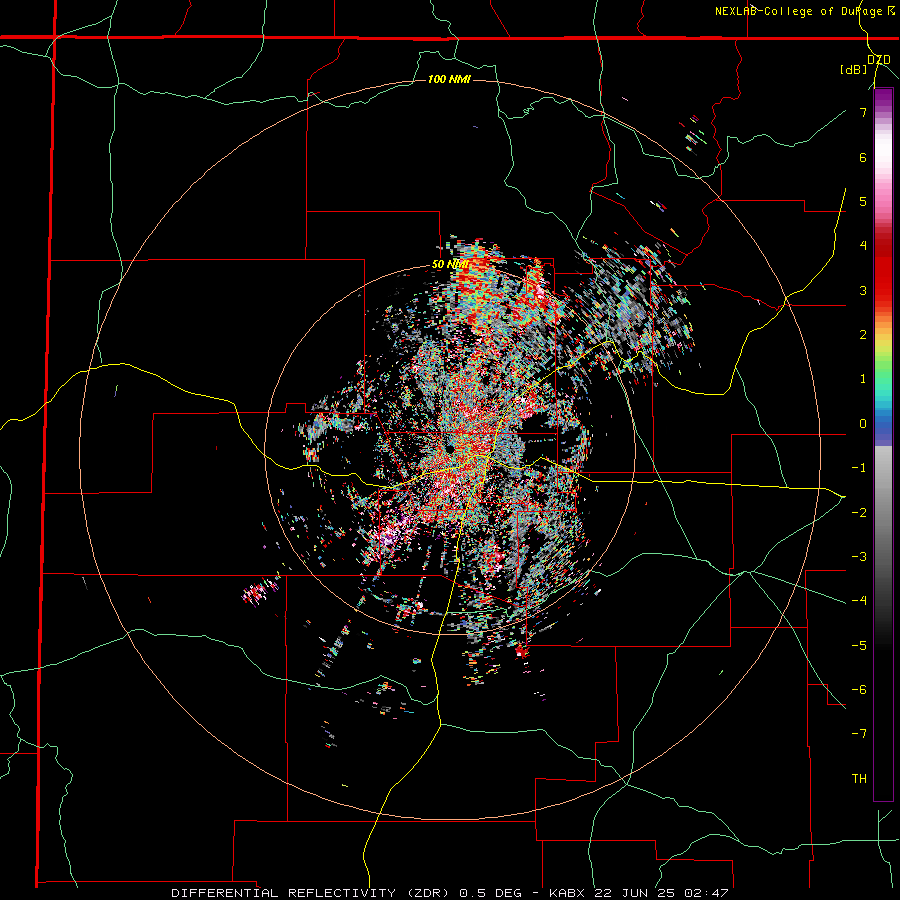The image size is (900, 900).
Task: Click the 50 NMI range ring label
Action: 450,265
